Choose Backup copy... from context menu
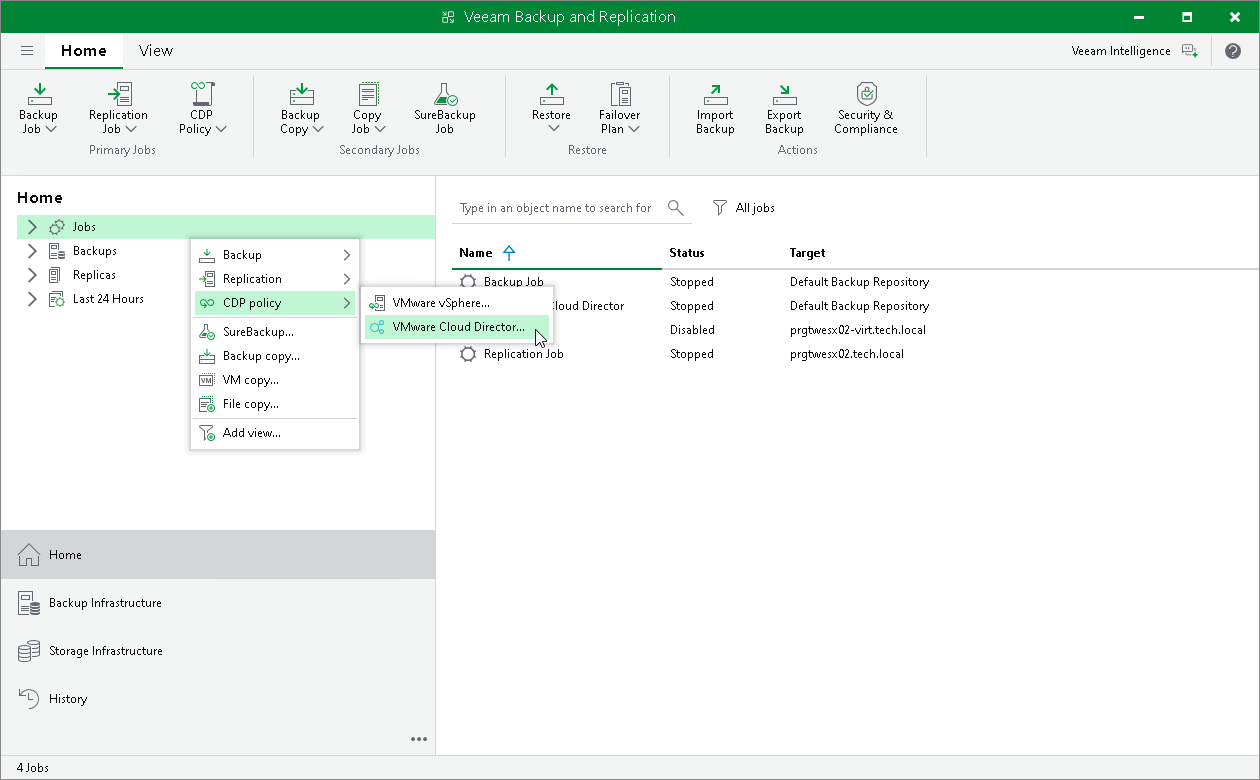Viewport: 1260px width, 780px height. pos(275,356)
